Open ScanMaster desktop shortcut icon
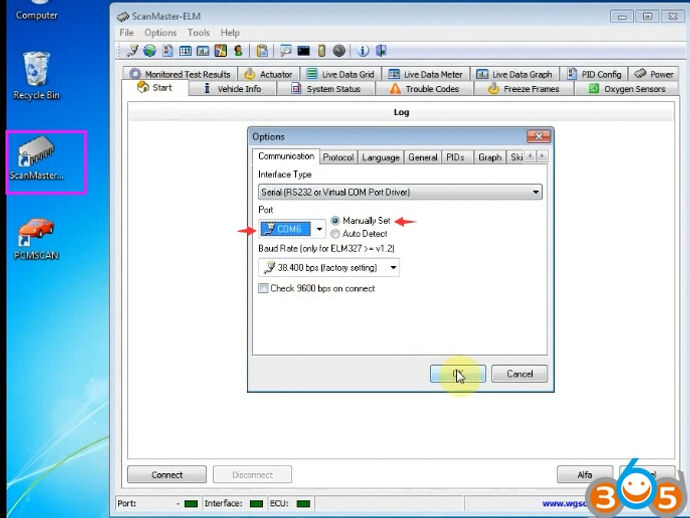 37,158
